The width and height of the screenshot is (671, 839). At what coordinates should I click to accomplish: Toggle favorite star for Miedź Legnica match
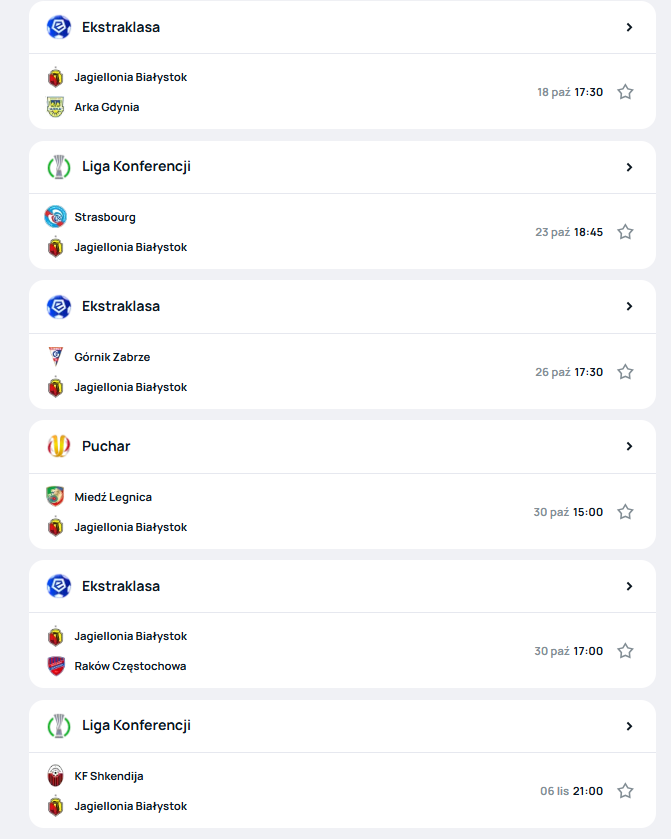(x=625, y=512)
